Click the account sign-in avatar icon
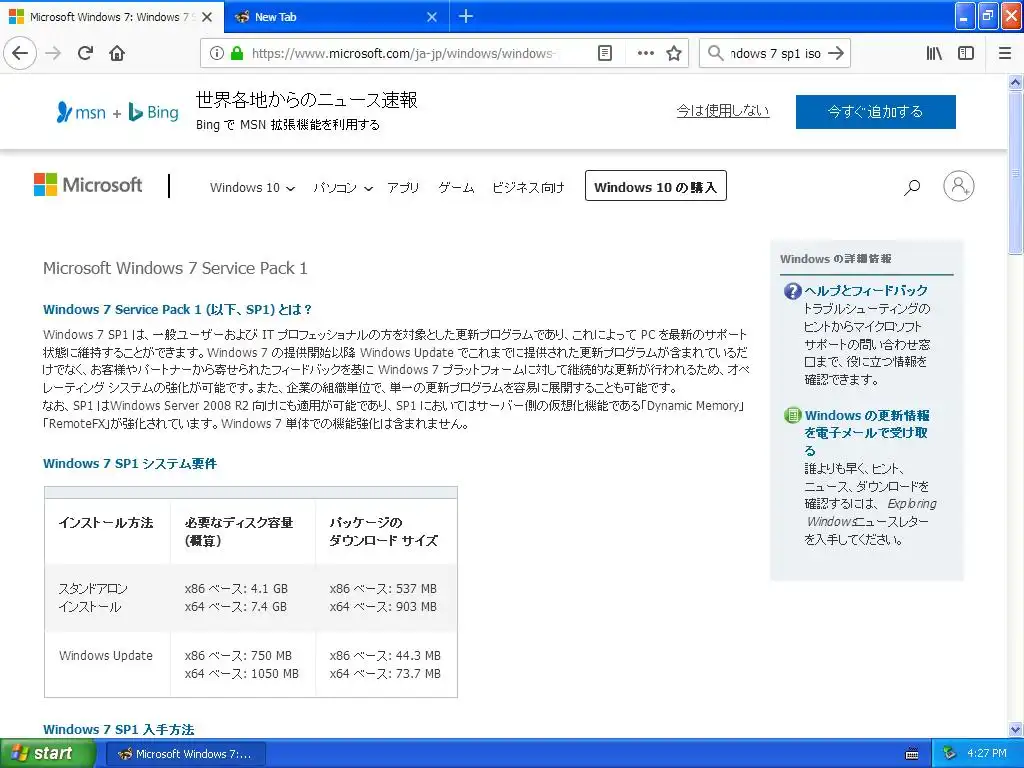The height and width of the screenshot is (768, 1024). [959, 186]
